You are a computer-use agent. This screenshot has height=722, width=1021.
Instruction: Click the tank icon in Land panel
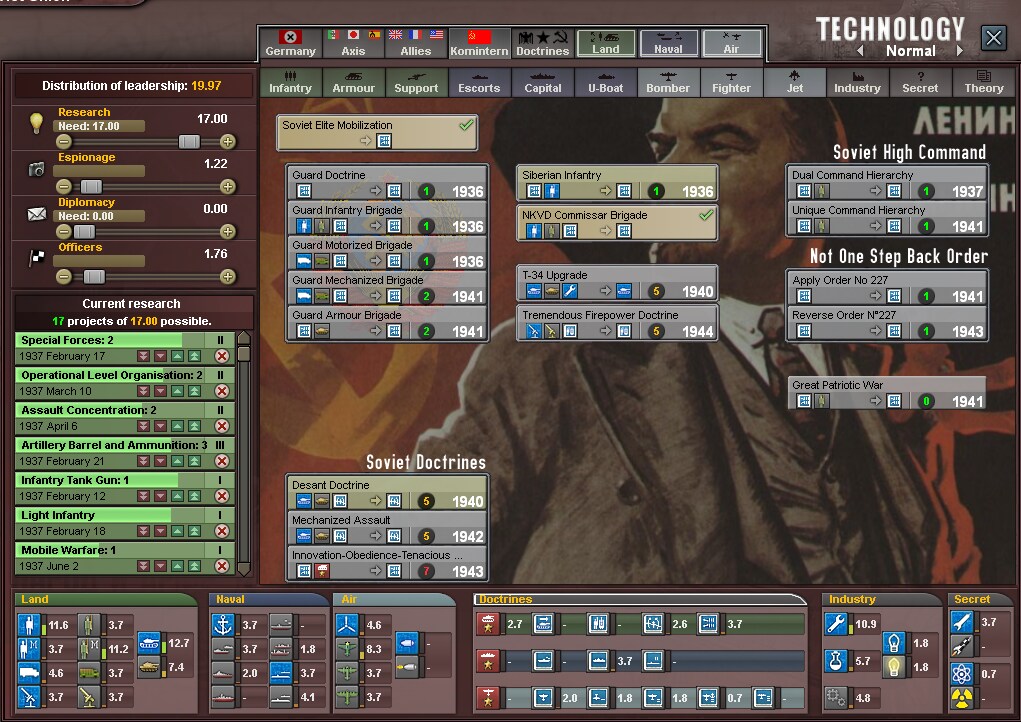click(149, 643)
